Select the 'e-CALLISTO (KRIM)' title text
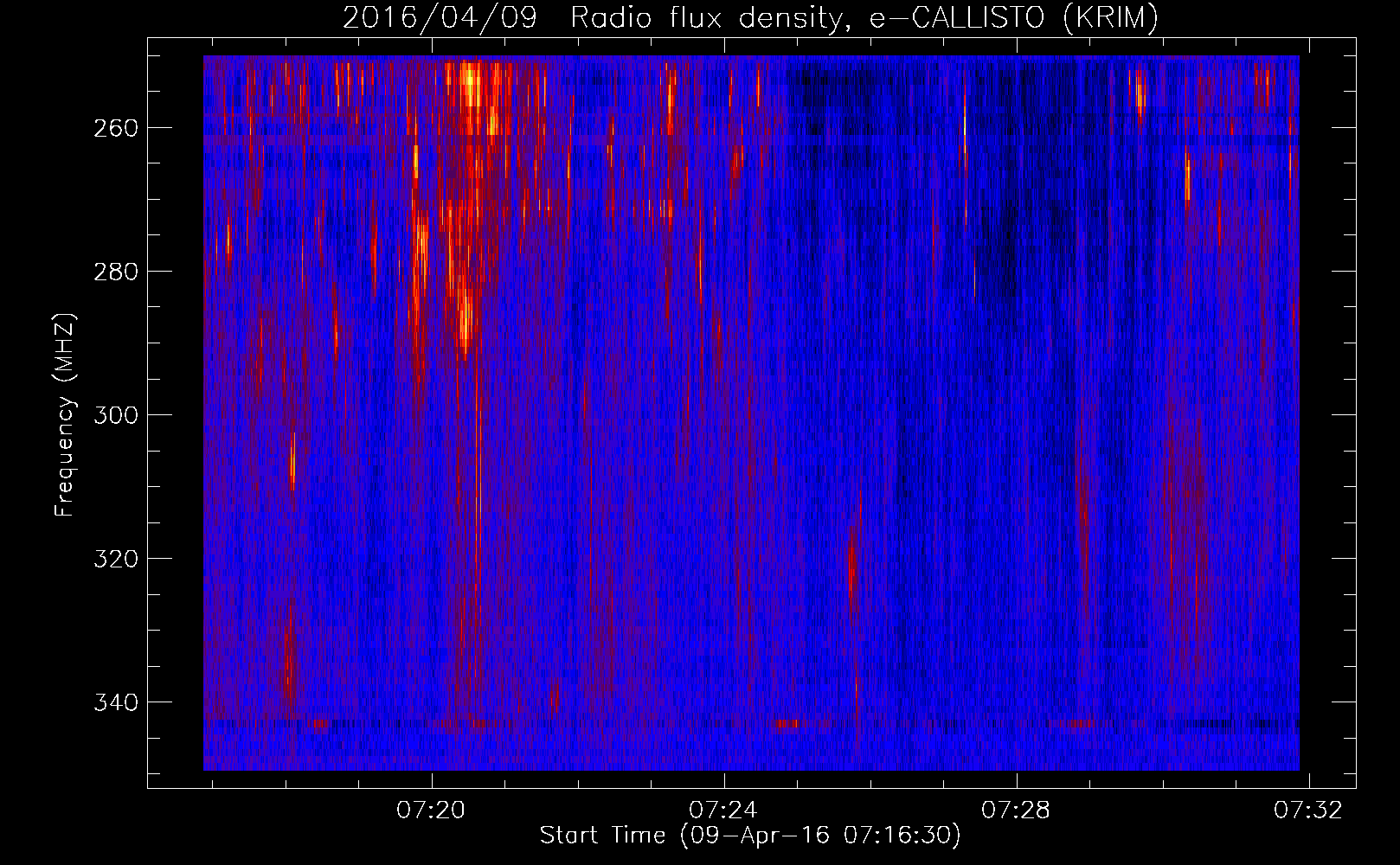 [1014, 18]
